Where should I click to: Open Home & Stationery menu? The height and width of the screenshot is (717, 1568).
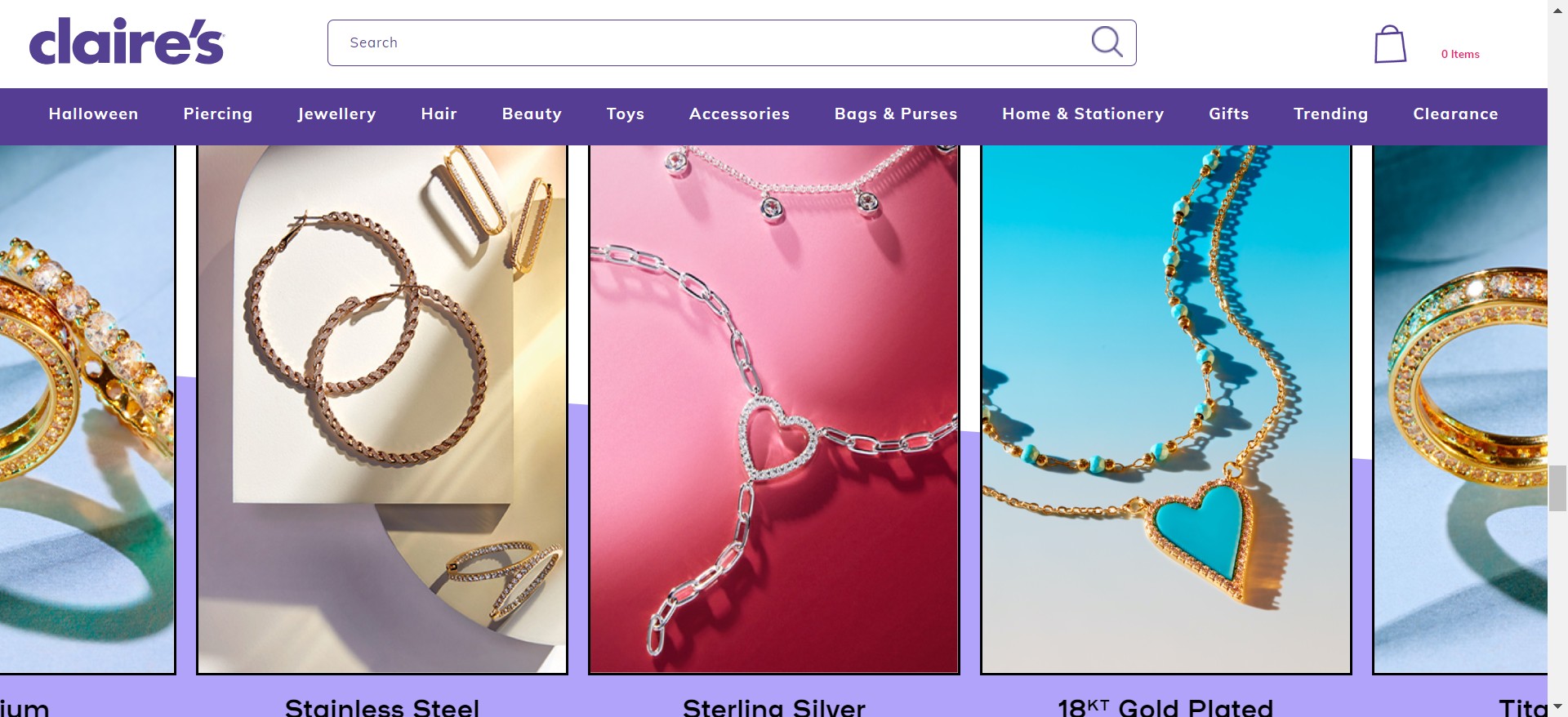1083,114
